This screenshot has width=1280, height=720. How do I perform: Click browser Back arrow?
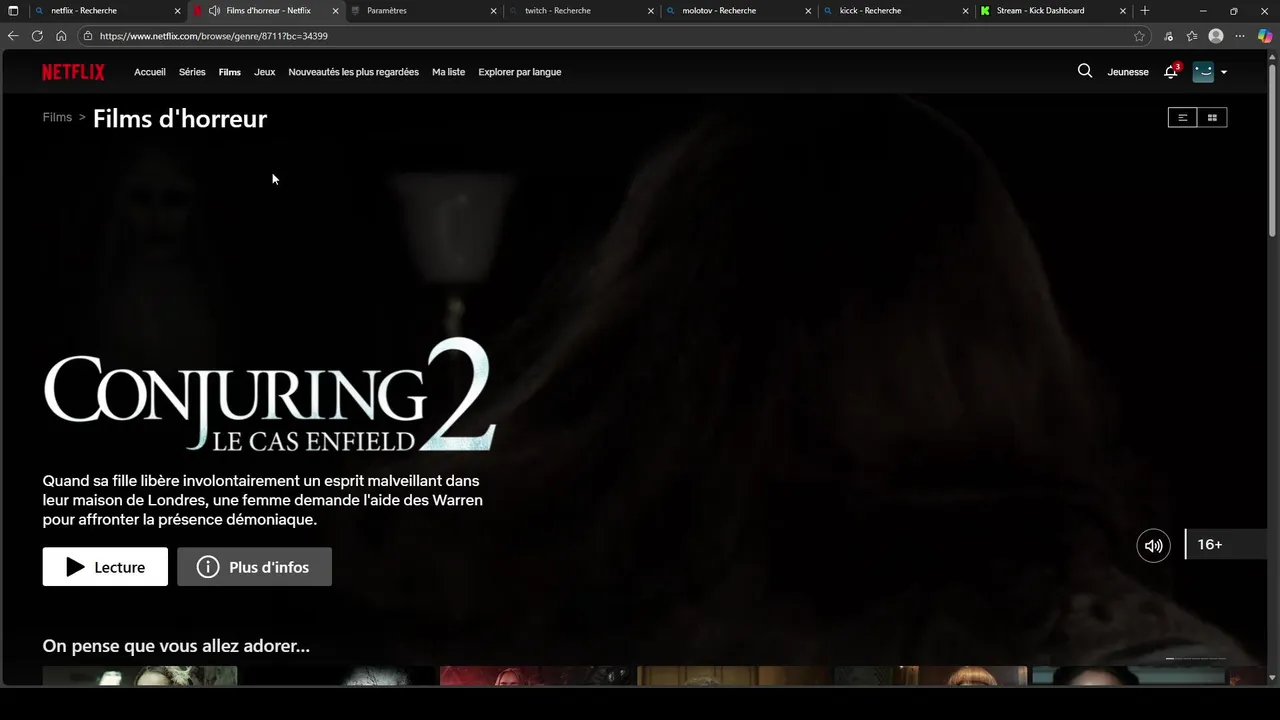pyautogui.click(x=13, y=36)
